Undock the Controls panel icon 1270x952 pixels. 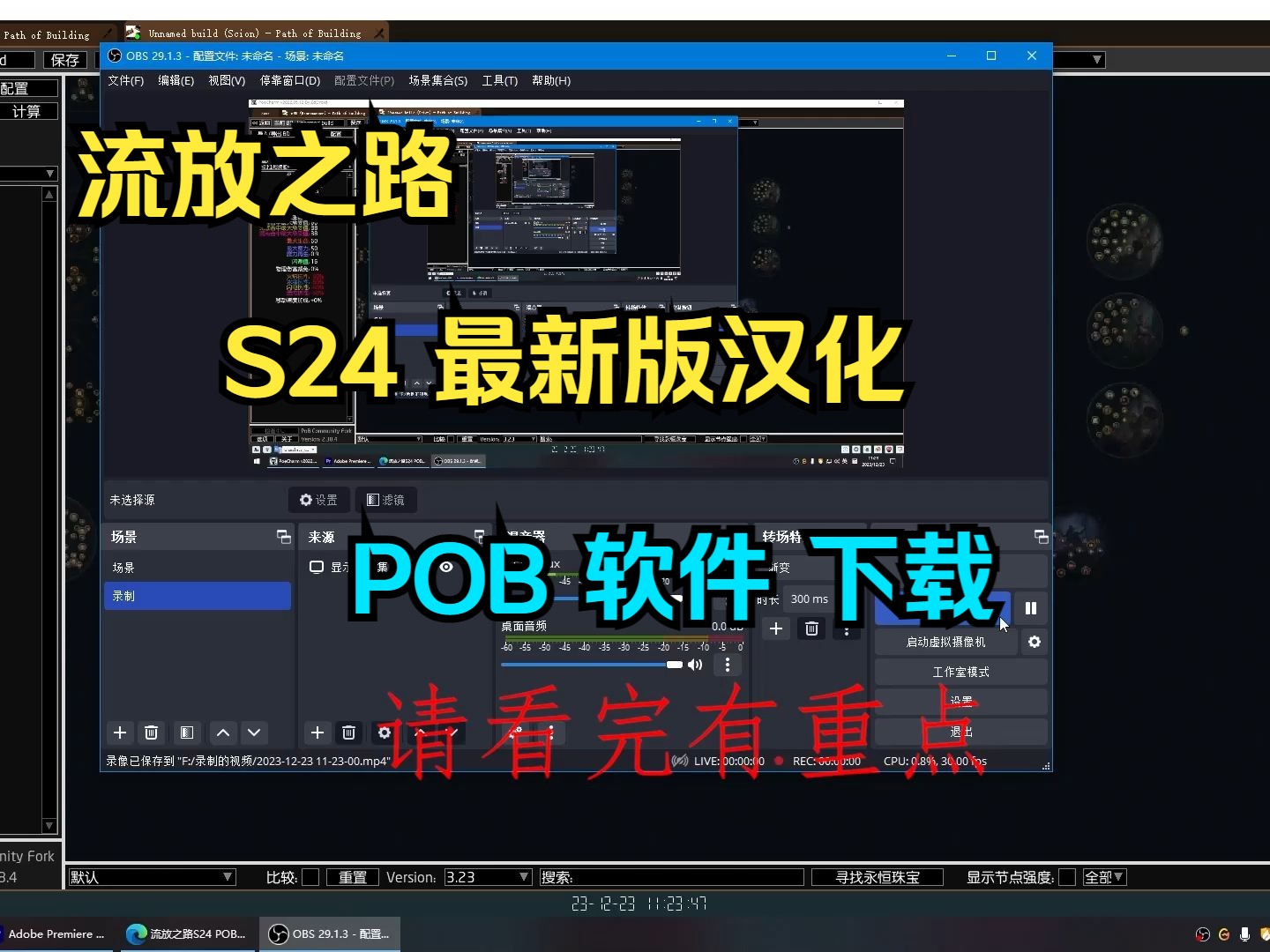[1042, 537]
